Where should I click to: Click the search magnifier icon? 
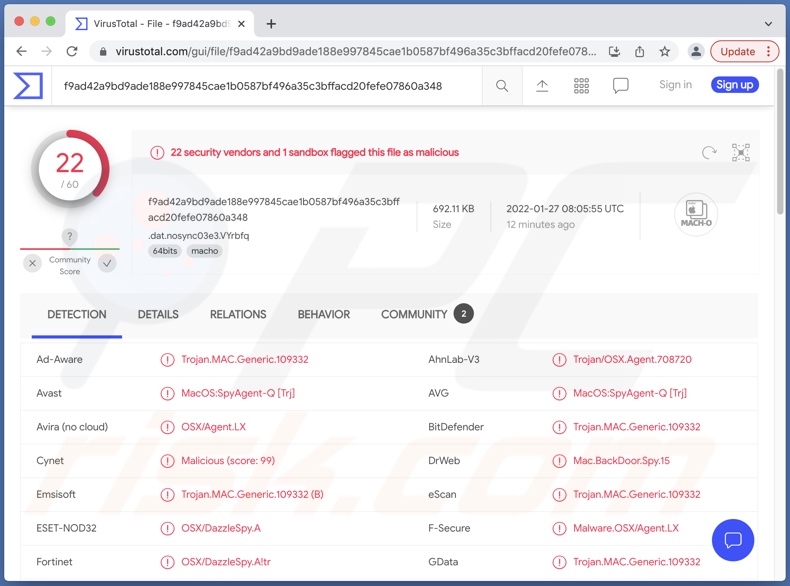pos(502,86)
